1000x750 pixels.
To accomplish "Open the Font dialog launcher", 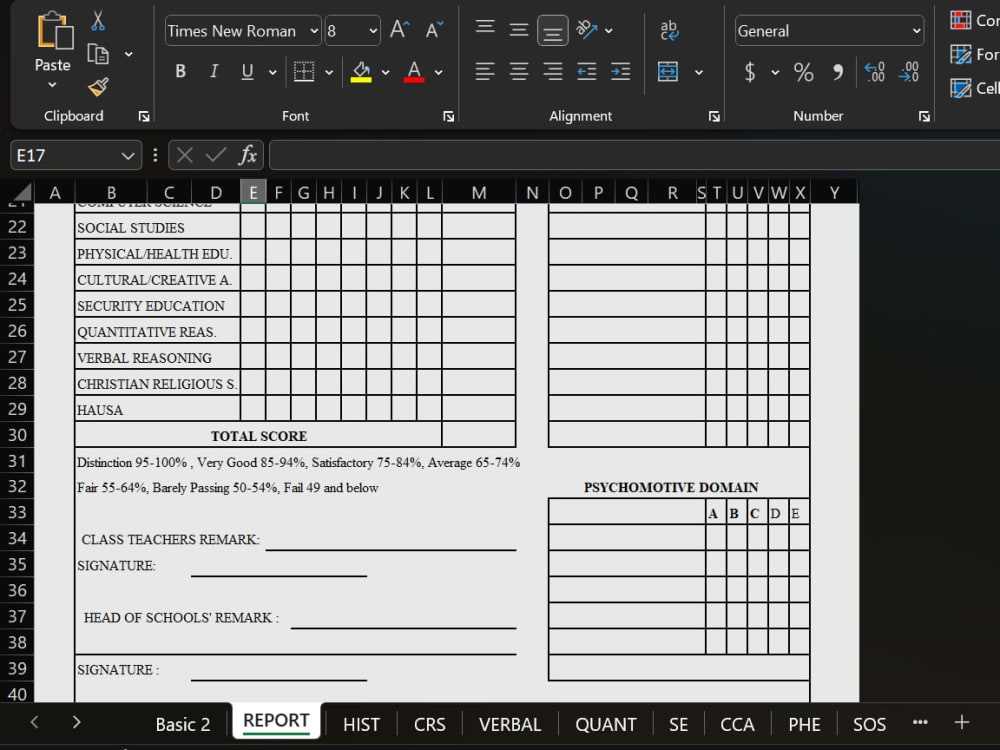I will pyautogui.click(x=449, y=116).
